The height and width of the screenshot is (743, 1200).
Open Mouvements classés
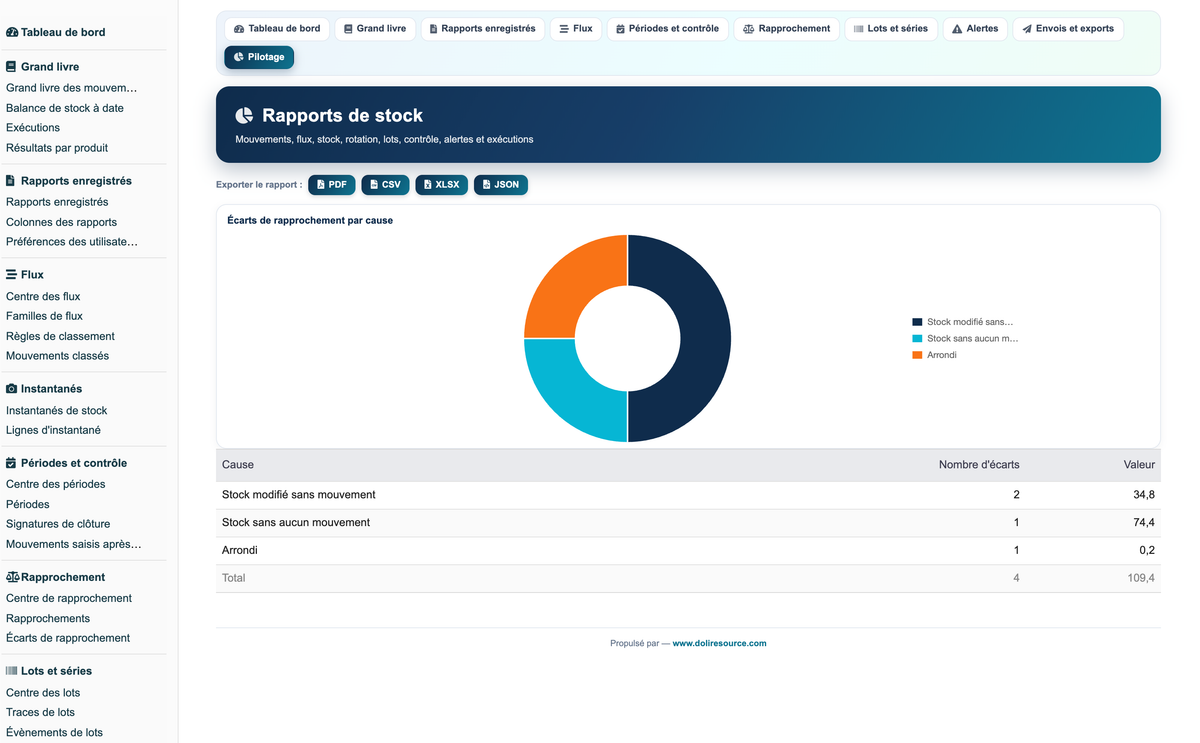point(57,356)
